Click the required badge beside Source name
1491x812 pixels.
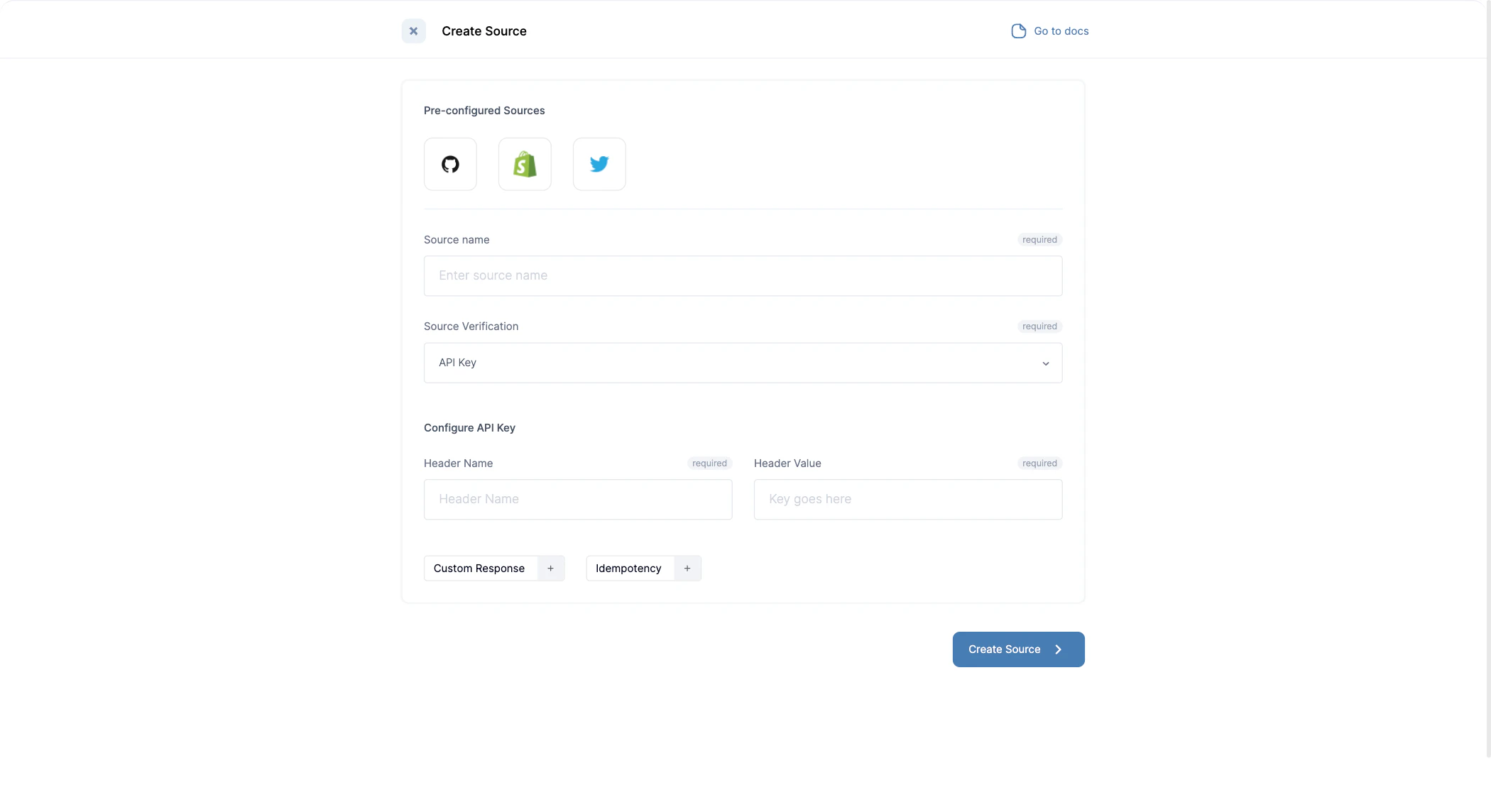pyautogui.click(x=1039, y=239)
